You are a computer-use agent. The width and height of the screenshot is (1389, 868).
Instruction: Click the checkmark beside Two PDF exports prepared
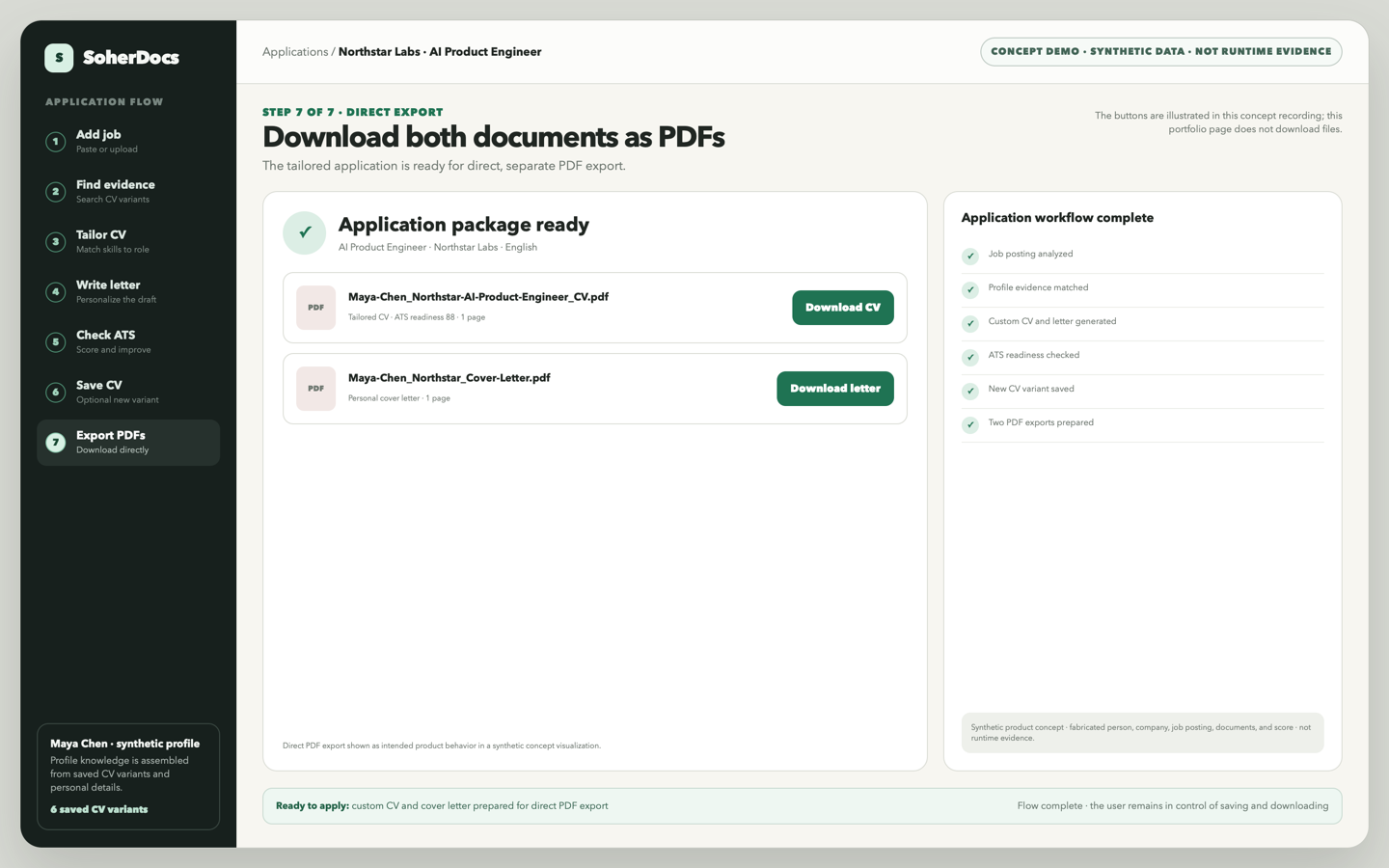(970, 424)
